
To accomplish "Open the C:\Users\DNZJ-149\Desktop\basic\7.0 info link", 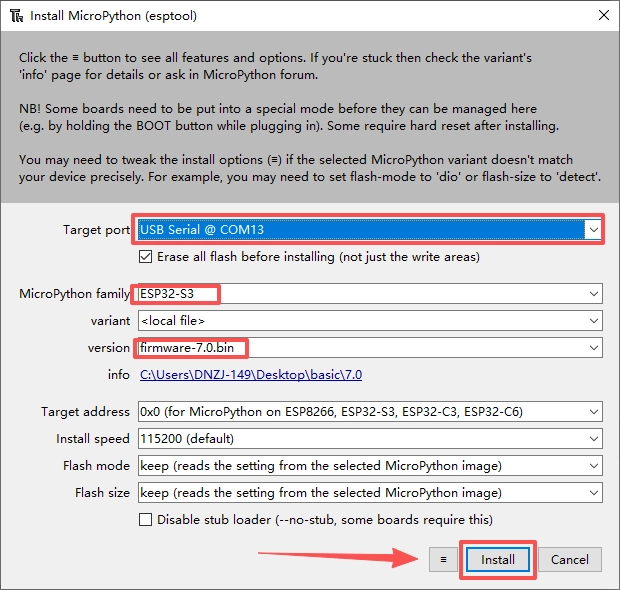I will click(x=251, y=374).
